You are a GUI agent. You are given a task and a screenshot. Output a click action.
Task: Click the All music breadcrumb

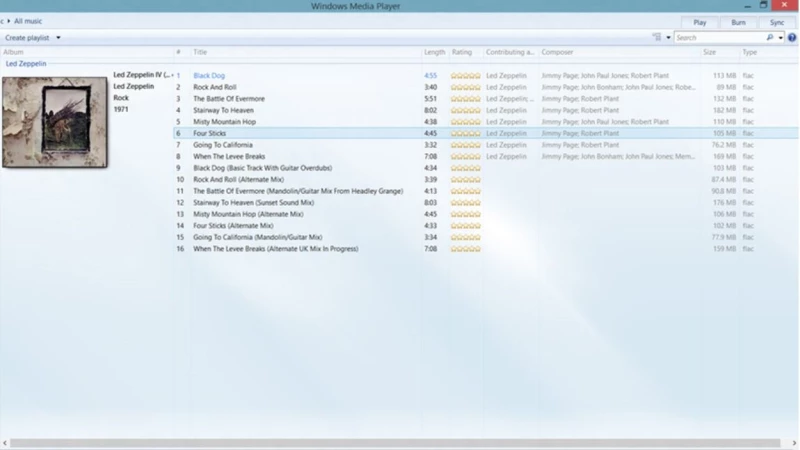pos(28,21)
